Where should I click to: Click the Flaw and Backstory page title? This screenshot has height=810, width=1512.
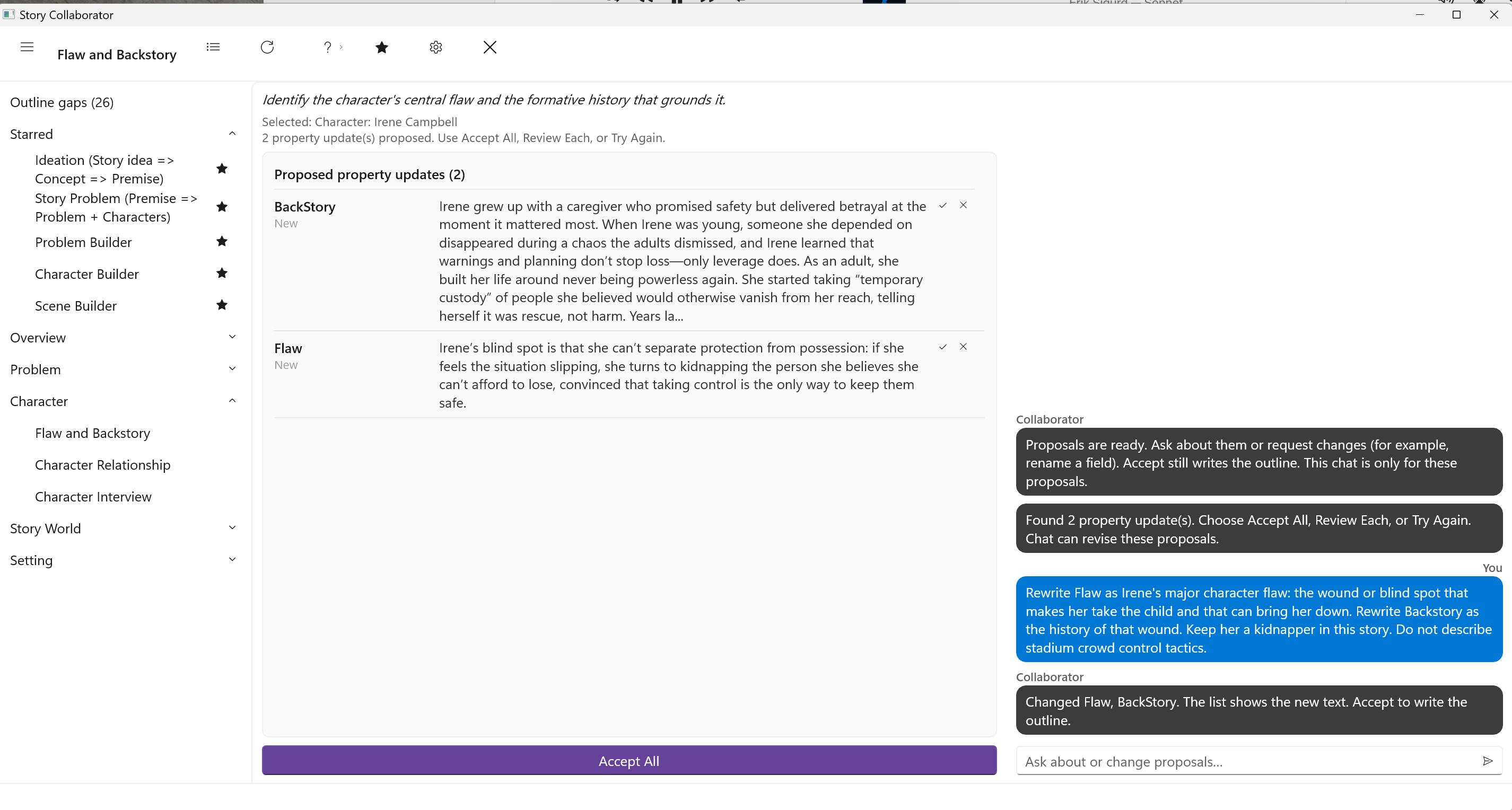[x=117, y=55]
